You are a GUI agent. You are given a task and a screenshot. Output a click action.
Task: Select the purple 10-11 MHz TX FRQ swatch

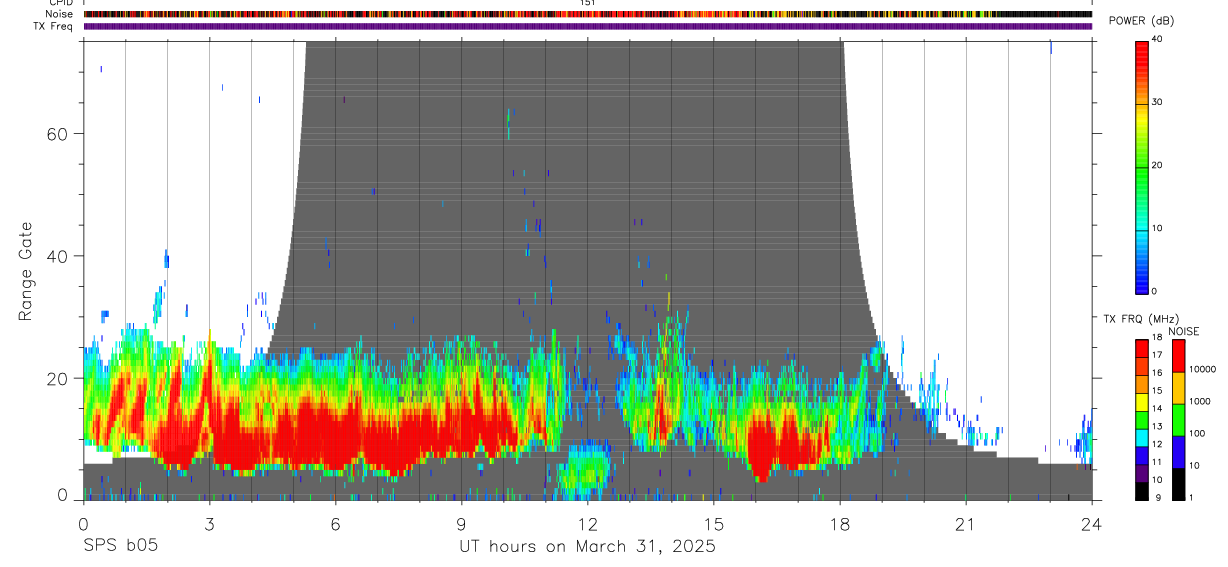tap(1142, 472)
